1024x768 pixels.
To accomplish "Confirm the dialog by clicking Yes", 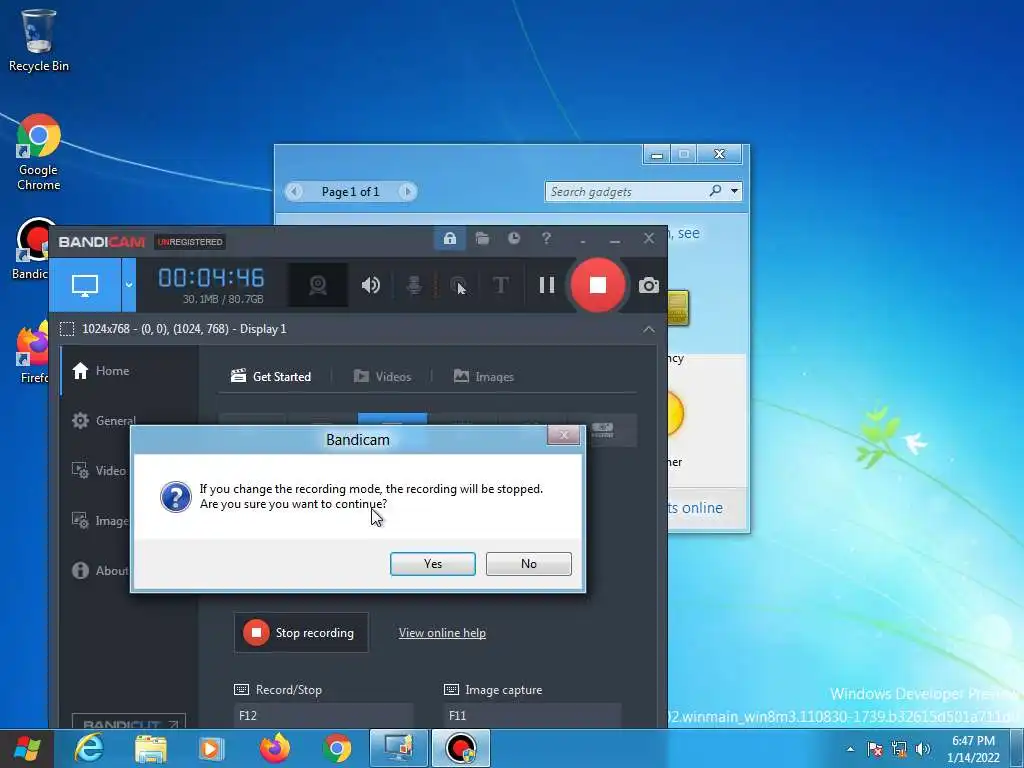I will click(432, 564).
